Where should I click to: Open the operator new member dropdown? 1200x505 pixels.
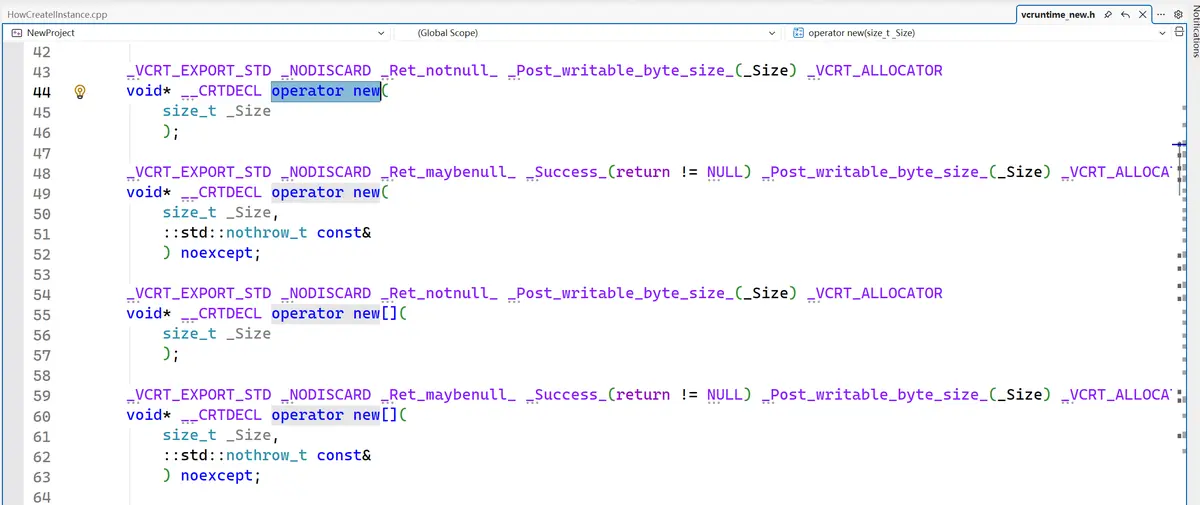(1162, 33)
